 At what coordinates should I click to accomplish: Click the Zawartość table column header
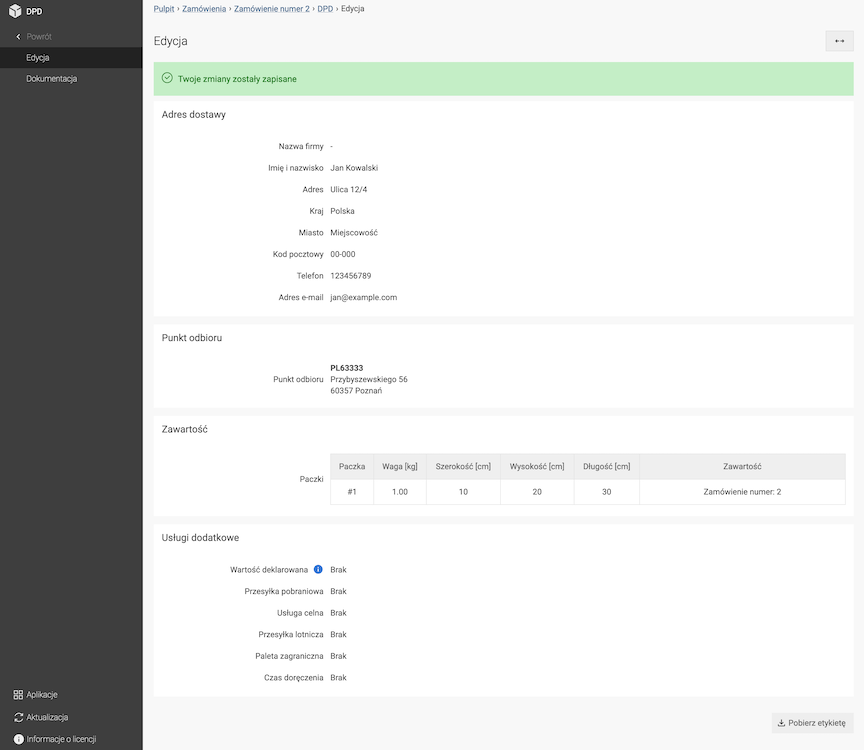pos(742,466)
